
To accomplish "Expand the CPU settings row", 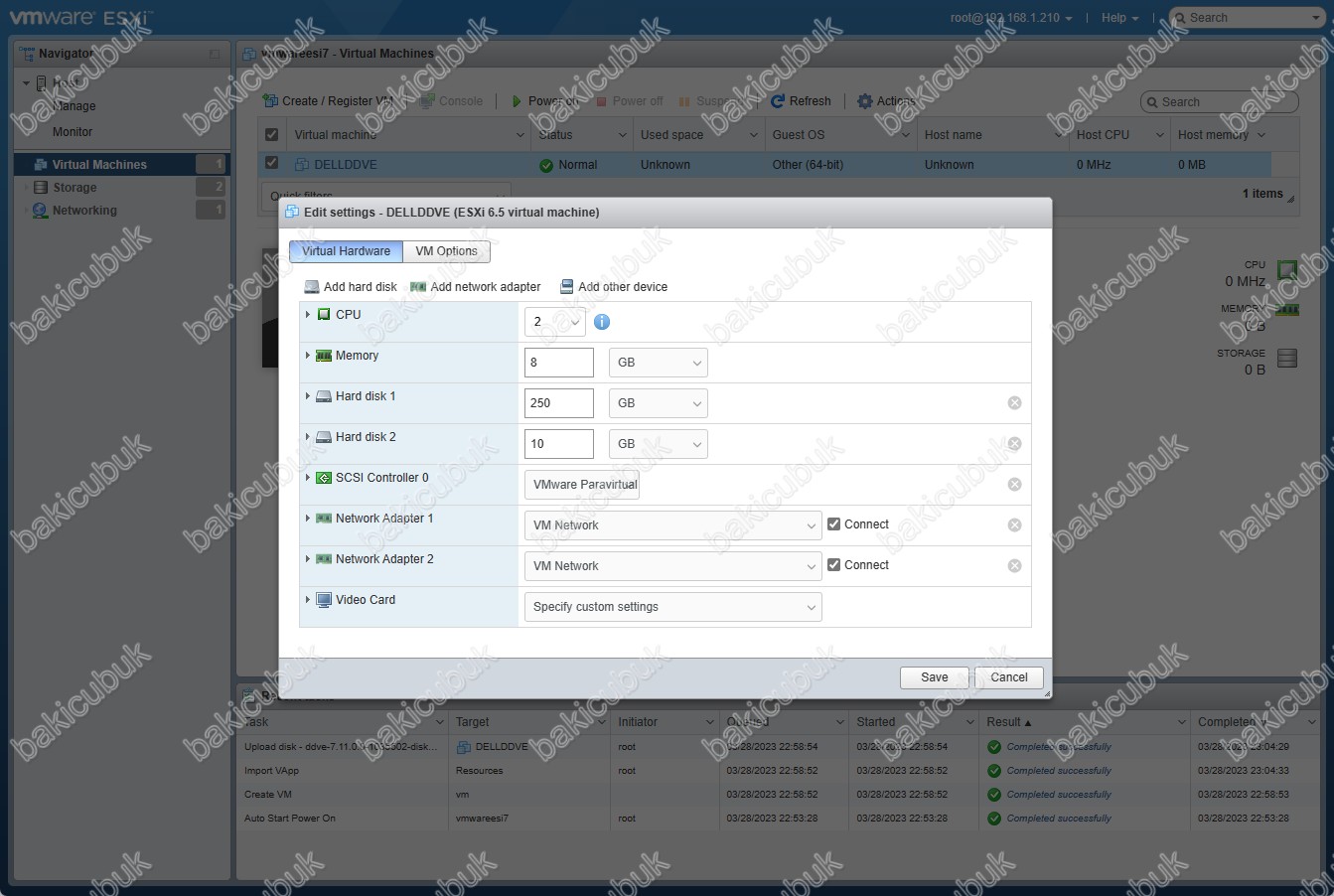I will coord(308,315).
